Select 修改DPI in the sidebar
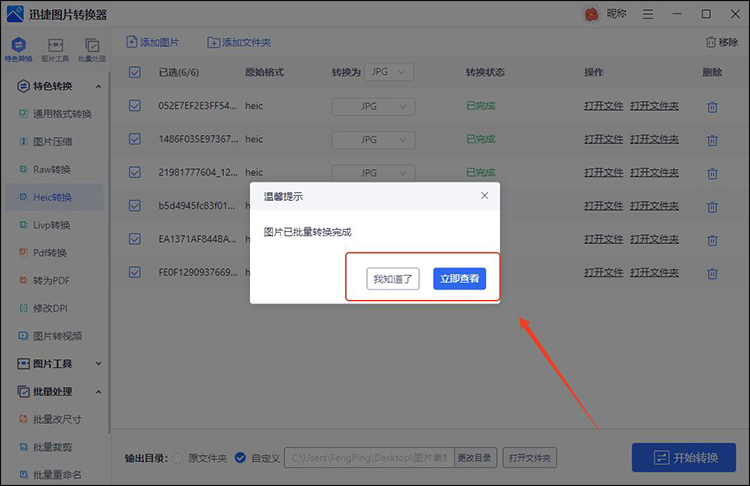Screen dimensions: 750x486 [x=55, y=308]
